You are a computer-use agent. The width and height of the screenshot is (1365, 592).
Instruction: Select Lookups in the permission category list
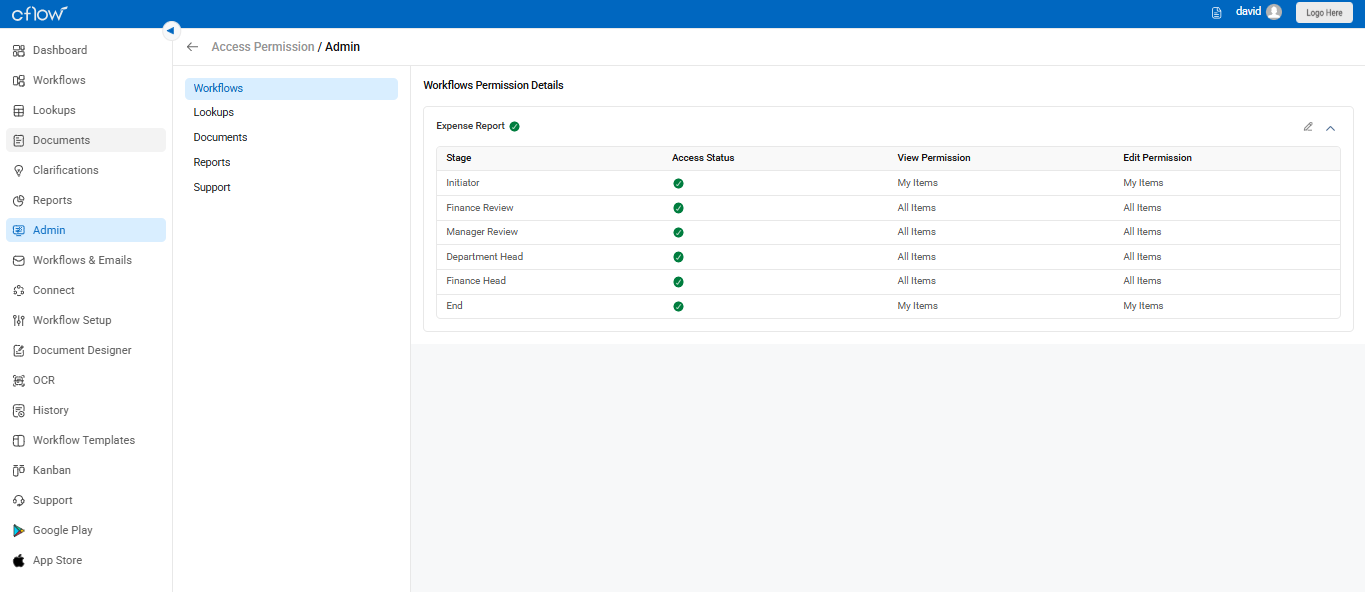pyautogui.click(x=214, y=113)
